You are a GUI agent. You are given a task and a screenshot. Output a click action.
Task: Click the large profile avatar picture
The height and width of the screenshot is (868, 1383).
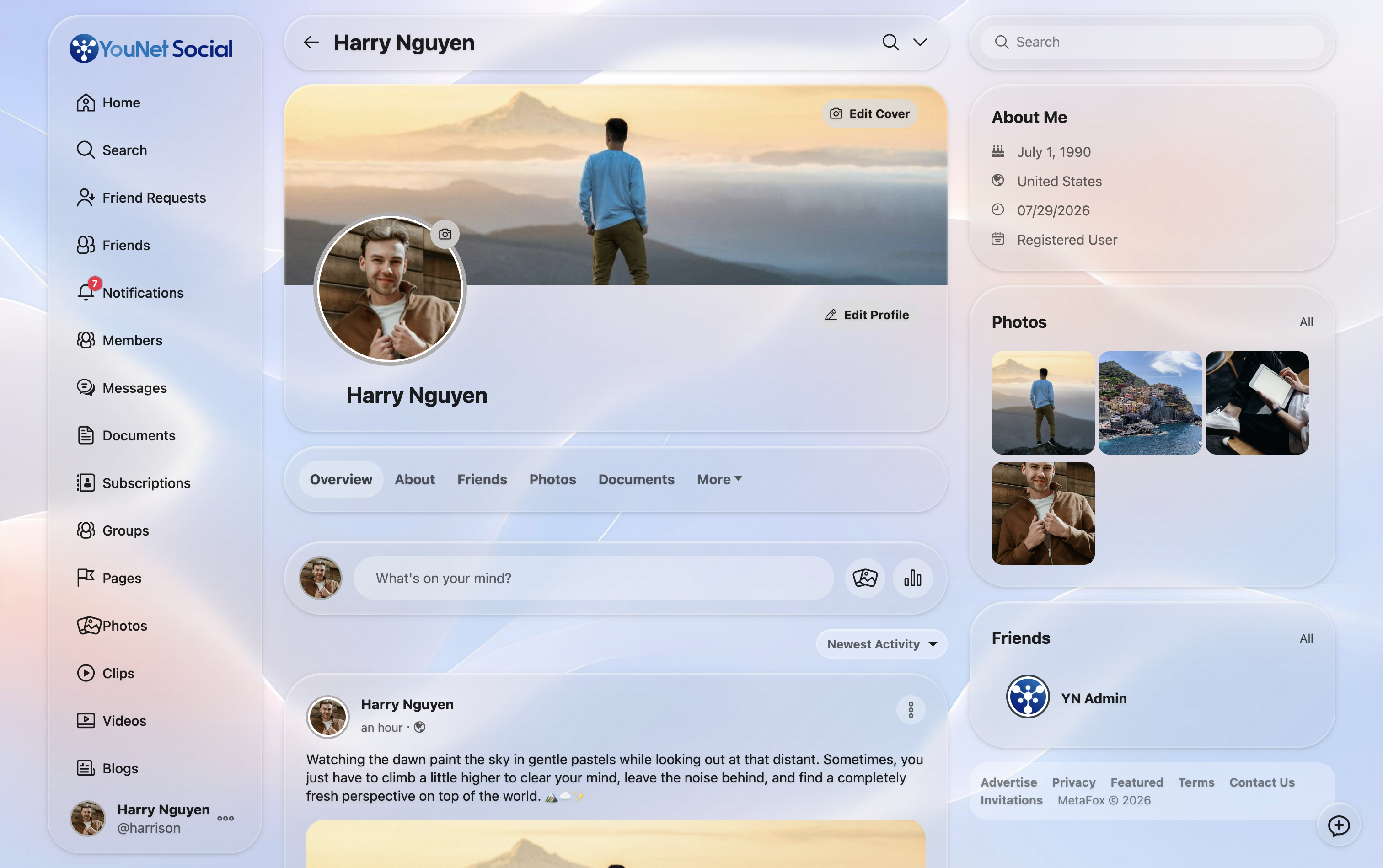click(x=391, y=289)
